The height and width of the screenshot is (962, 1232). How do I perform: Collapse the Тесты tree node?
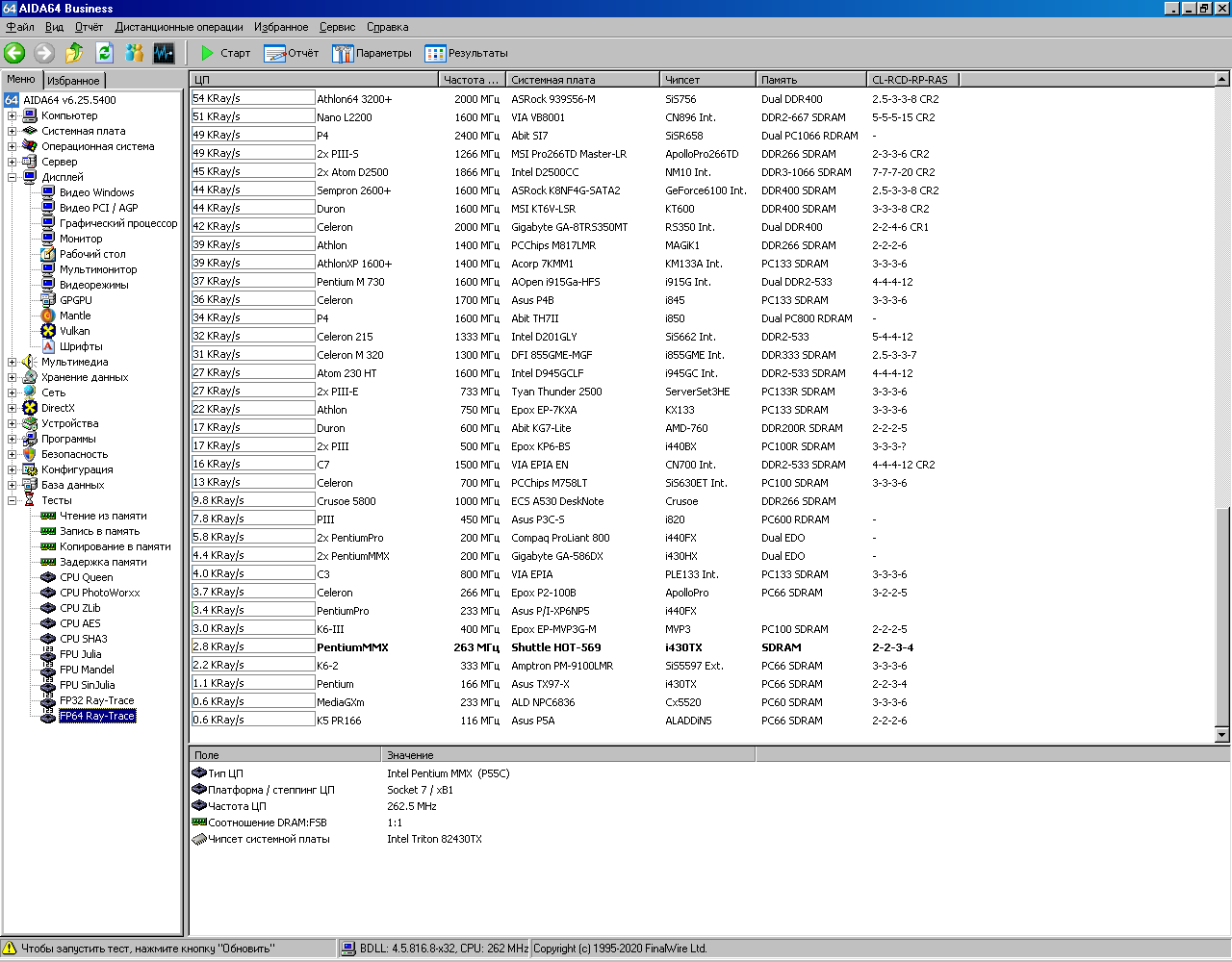[13, 500]
